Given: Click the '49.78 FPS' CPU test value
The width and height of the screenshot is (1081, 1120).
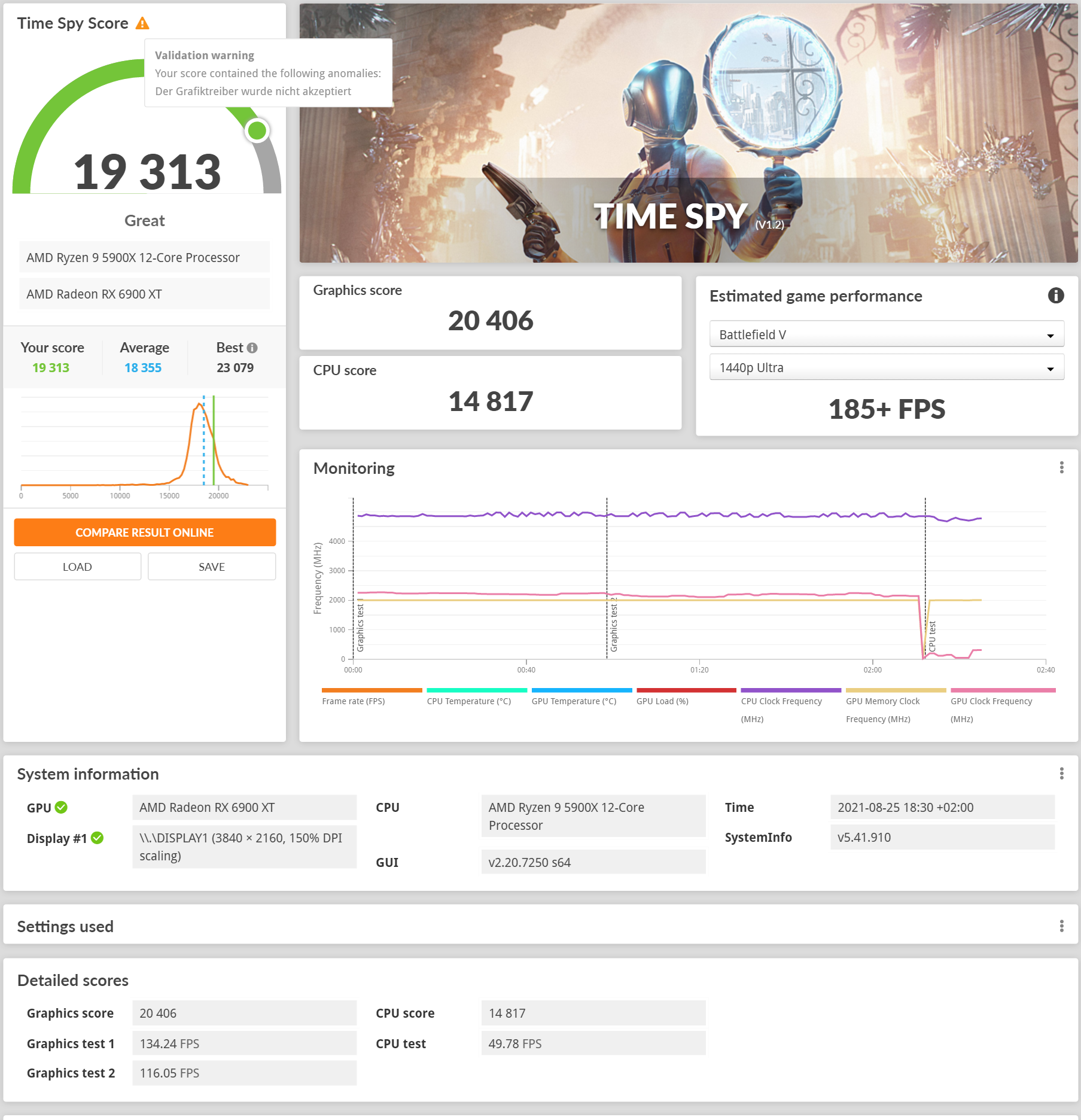Looking at the screenshot, I should click(593, 1043).
